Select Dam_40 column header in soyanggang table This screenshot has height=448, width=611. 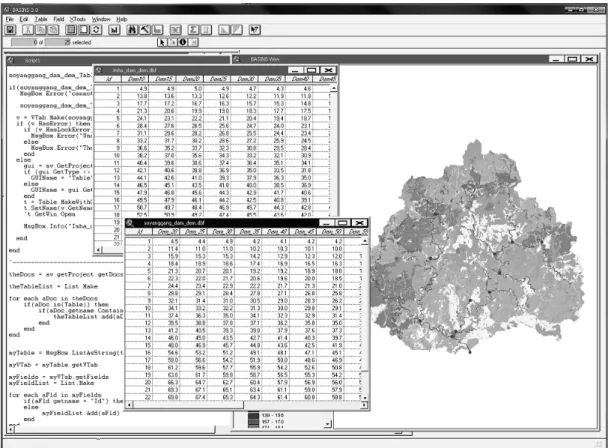(277, 232)
